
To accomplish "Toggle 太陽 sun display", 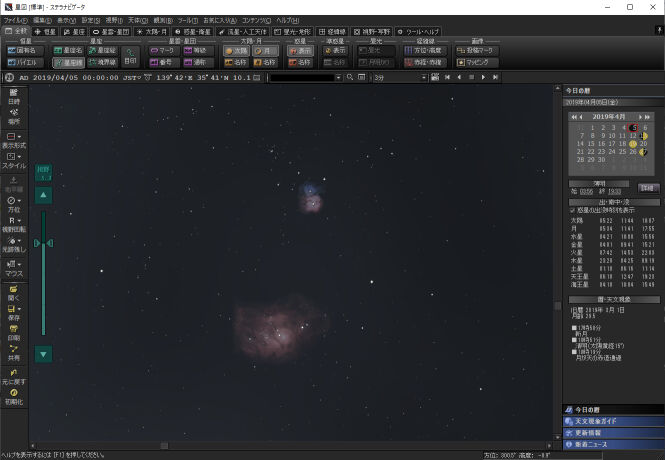I will [x=236, y=50].
